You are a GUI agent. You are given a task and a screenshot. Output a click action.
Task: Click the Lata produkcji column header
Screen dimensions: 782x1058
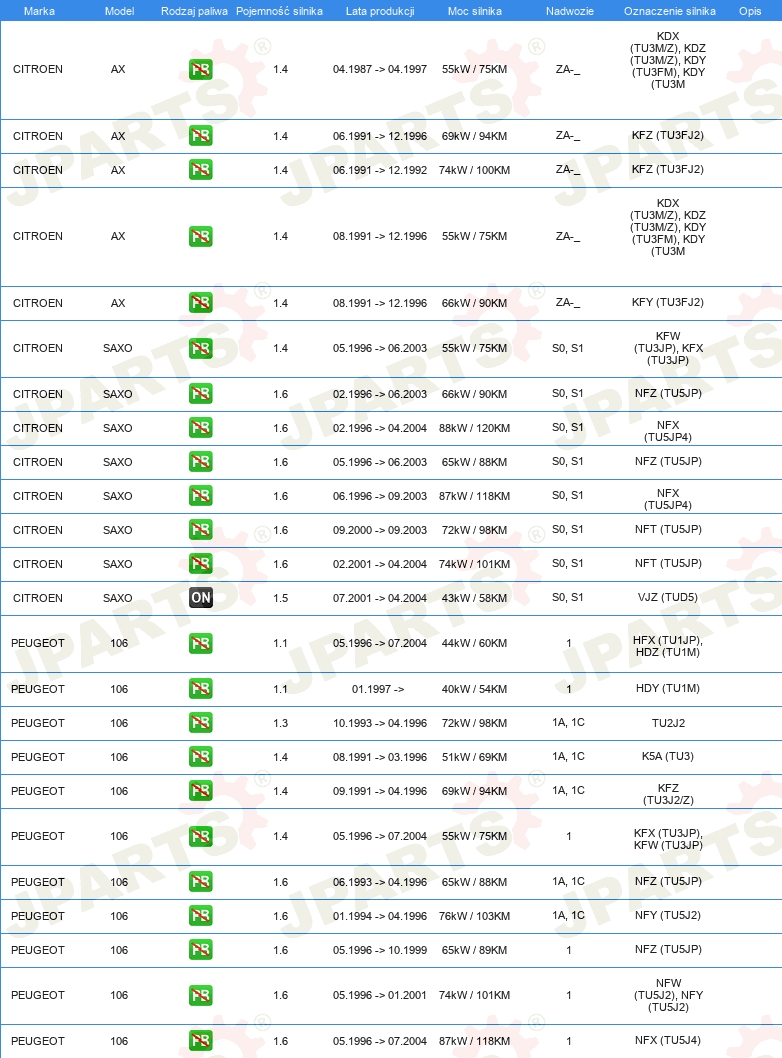pos(380,11)
